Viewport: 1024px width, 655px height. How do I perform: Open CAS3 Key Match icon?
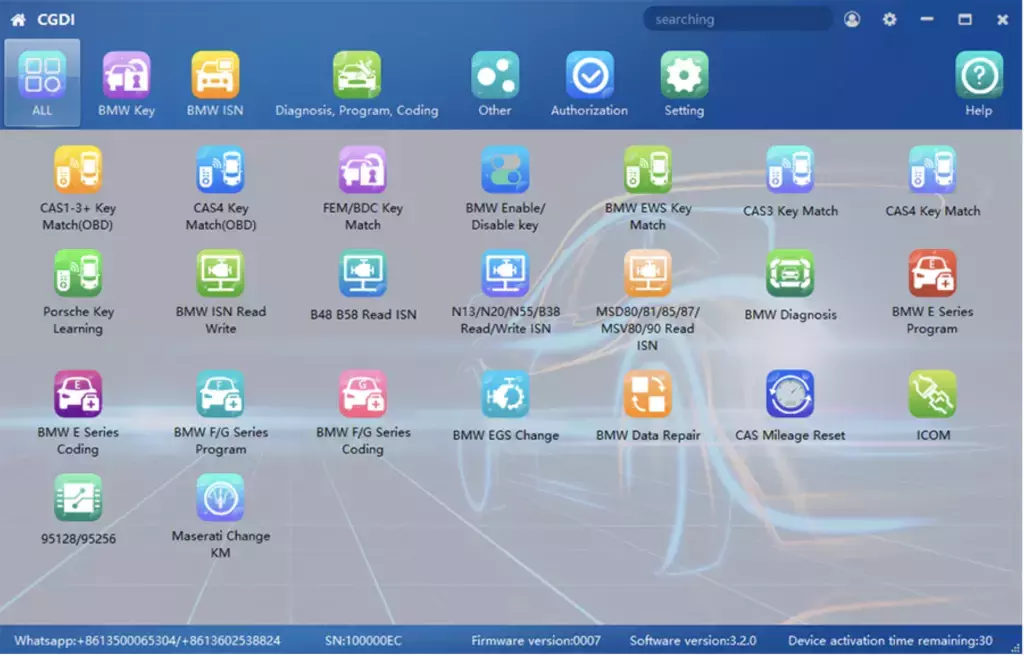pyautogui.click(x=790, y=170)
